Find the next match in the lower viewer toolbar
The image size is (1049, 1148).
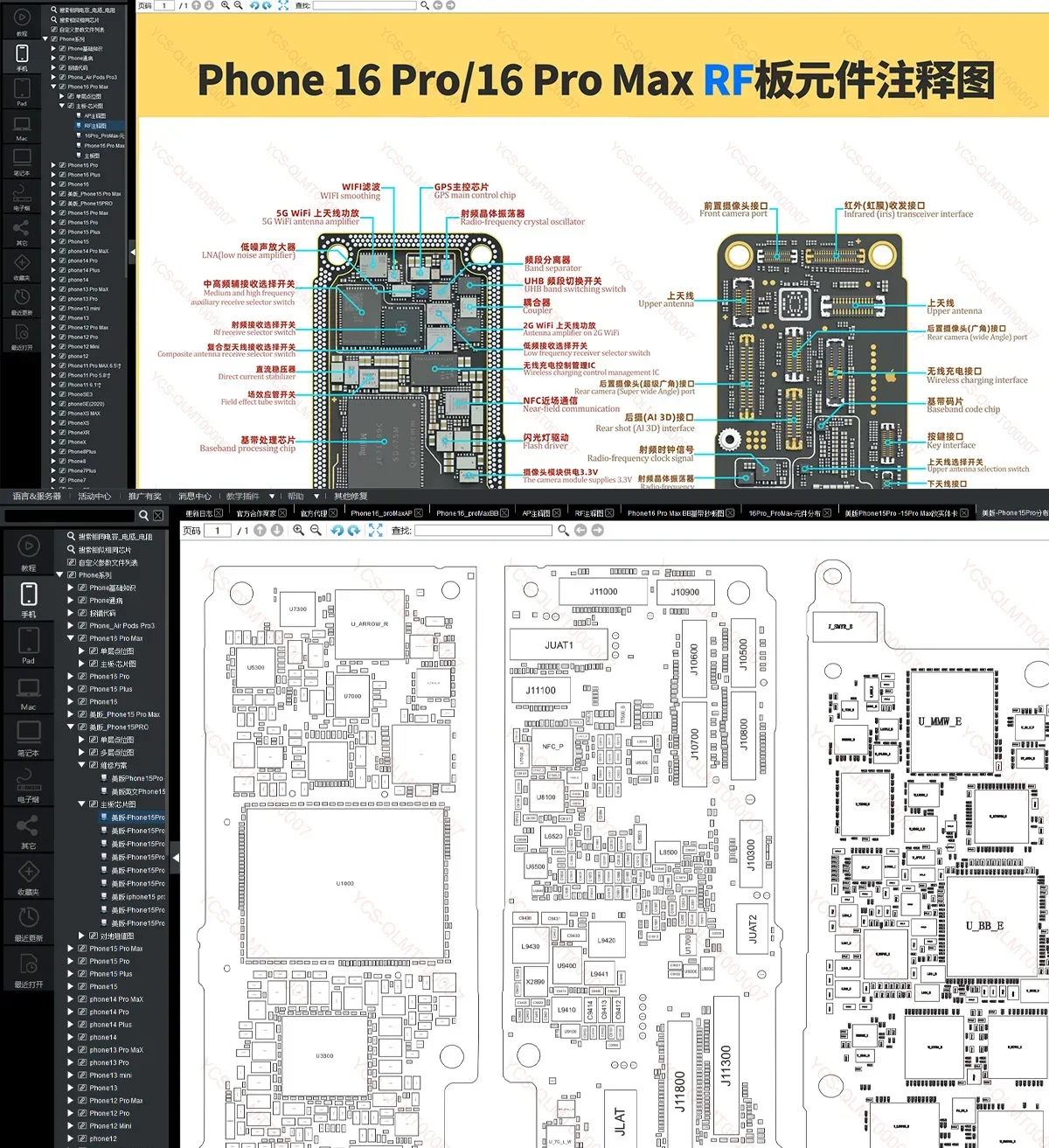pos(598,531)
